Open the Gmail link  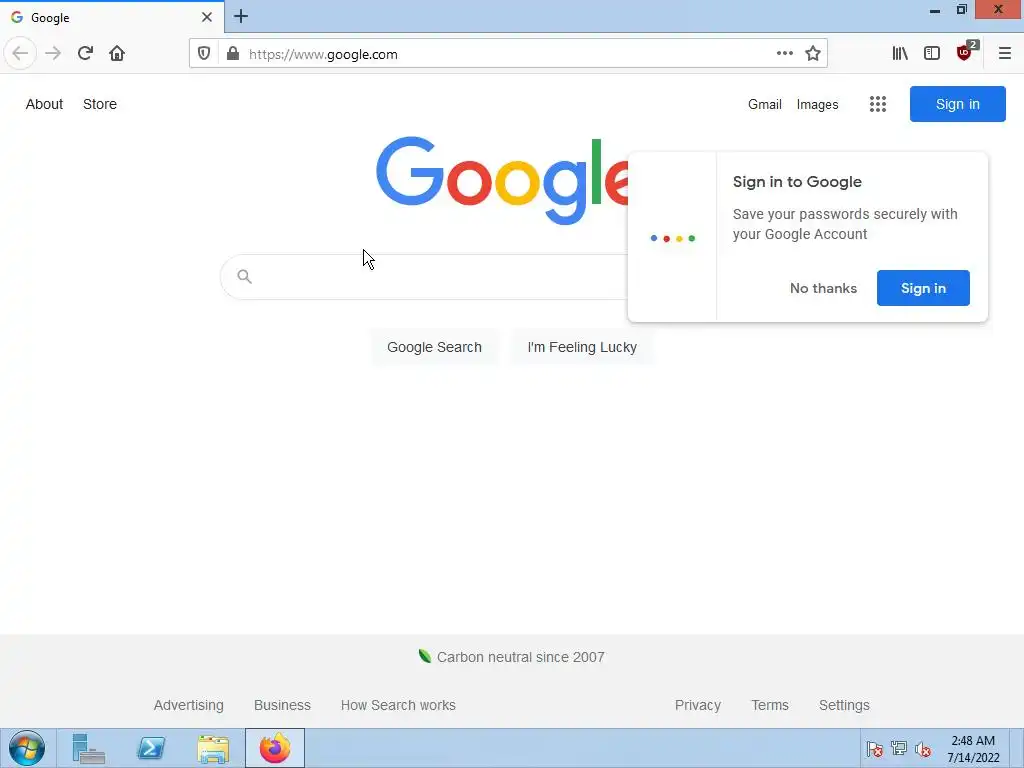[x=765, y=104]
